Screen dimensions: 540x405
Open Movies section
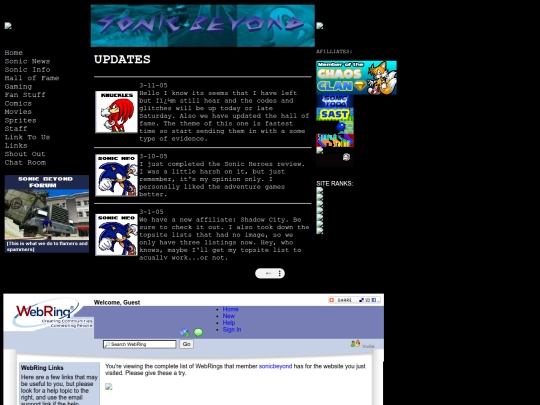tap(18, 112)
